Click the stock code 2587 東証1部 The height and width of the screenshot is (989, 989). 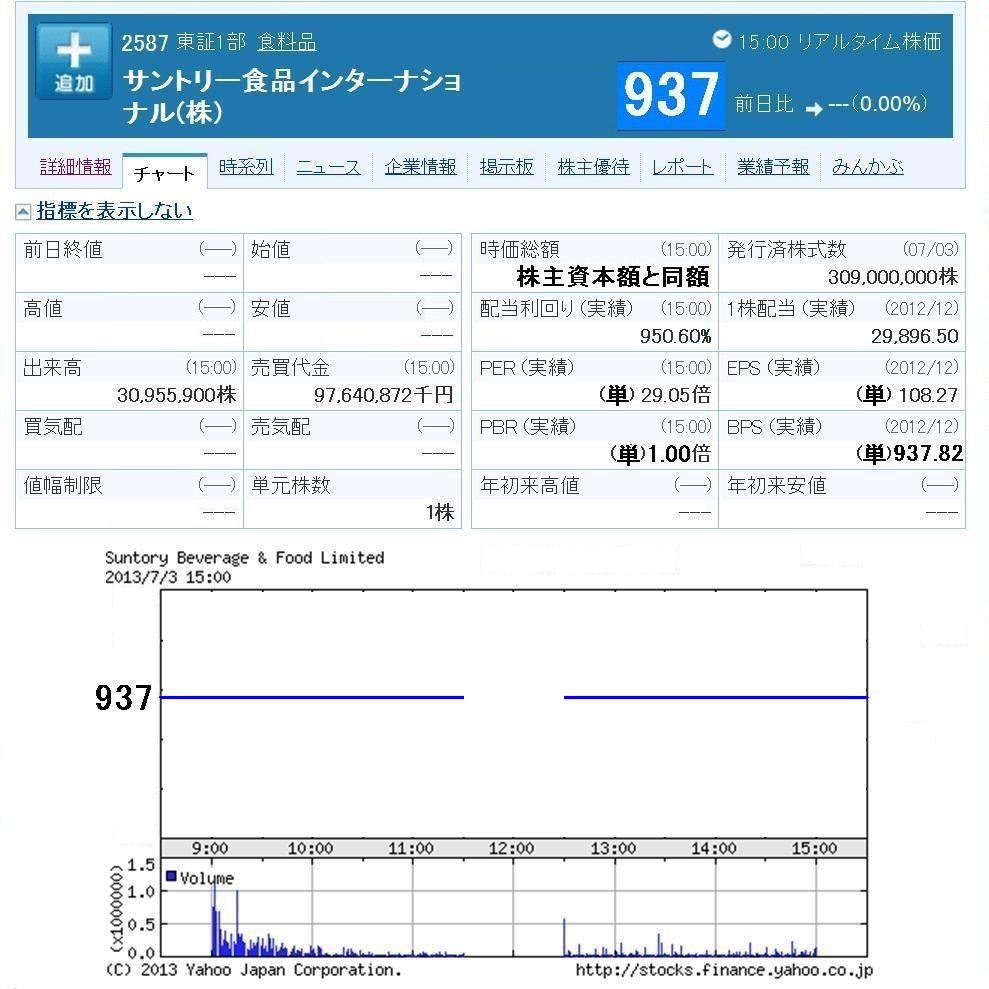pyautogui.click(x=184, y=42)
